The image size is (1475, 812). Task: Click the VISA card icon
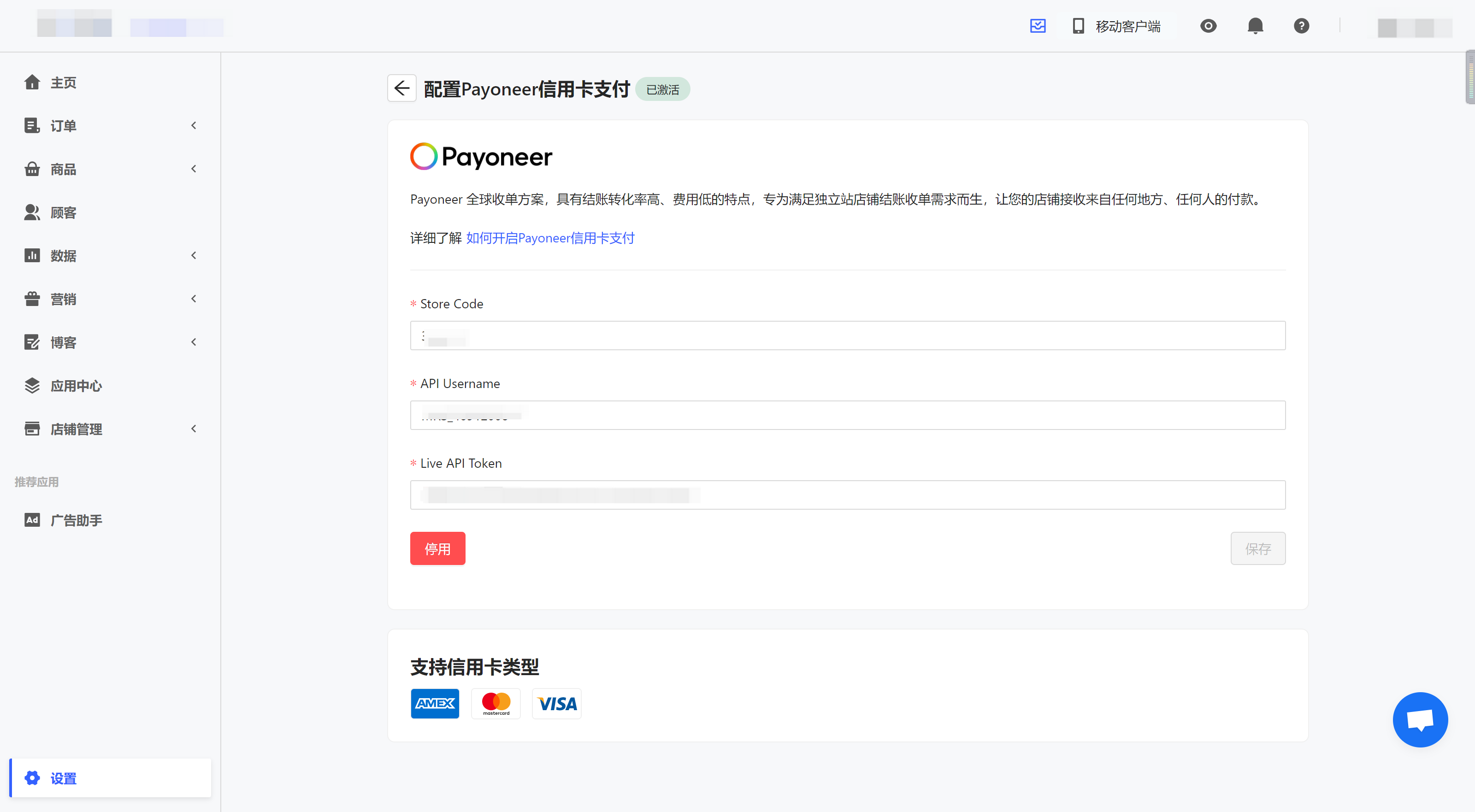(556, 704)
